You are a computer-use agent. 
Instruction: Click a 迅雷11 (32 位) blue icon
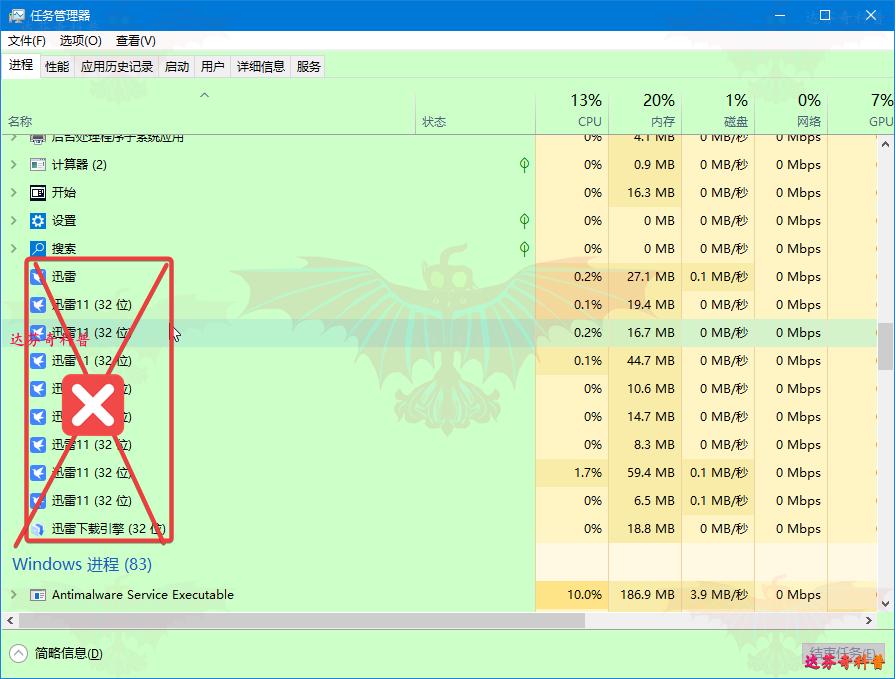point(37,305)
